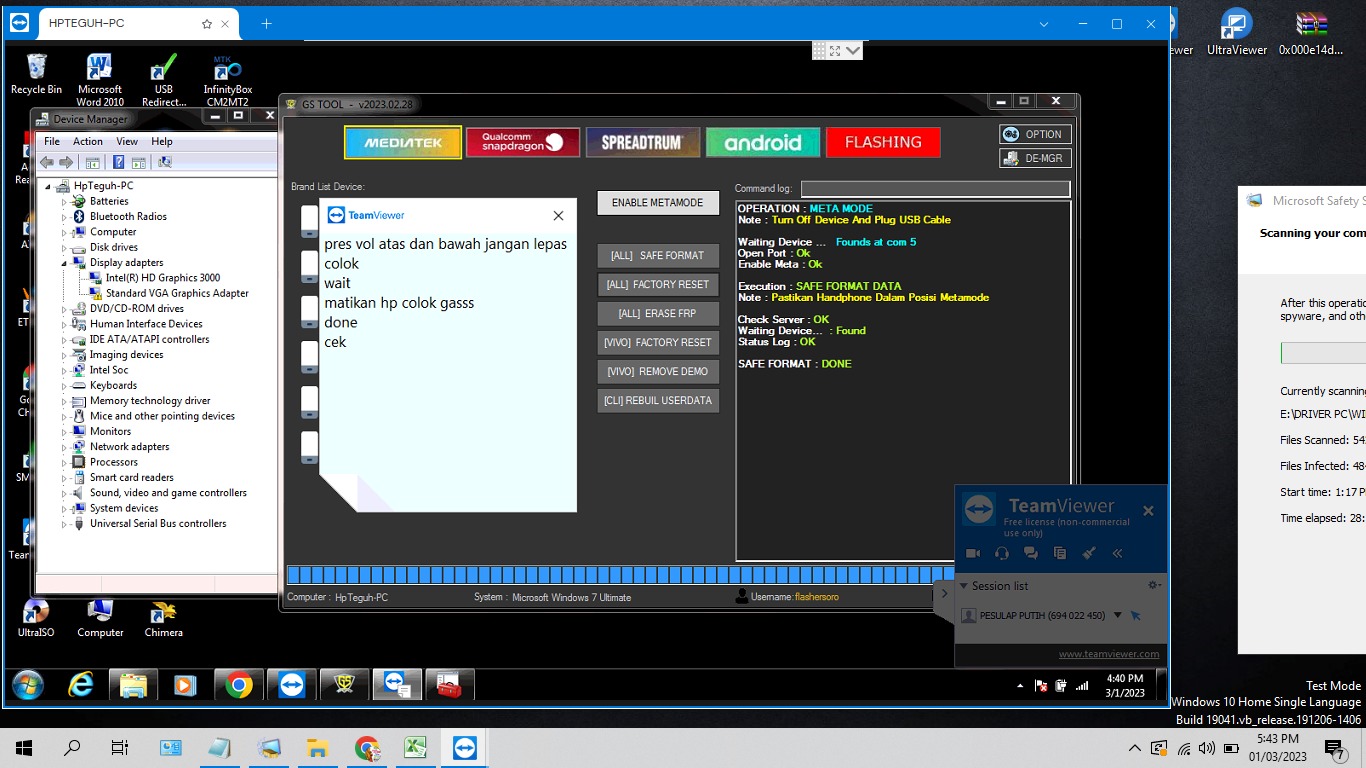Open UltraISO desktop shortcut
Viewport: 1366px width, 768px height.
coord(36,618)
